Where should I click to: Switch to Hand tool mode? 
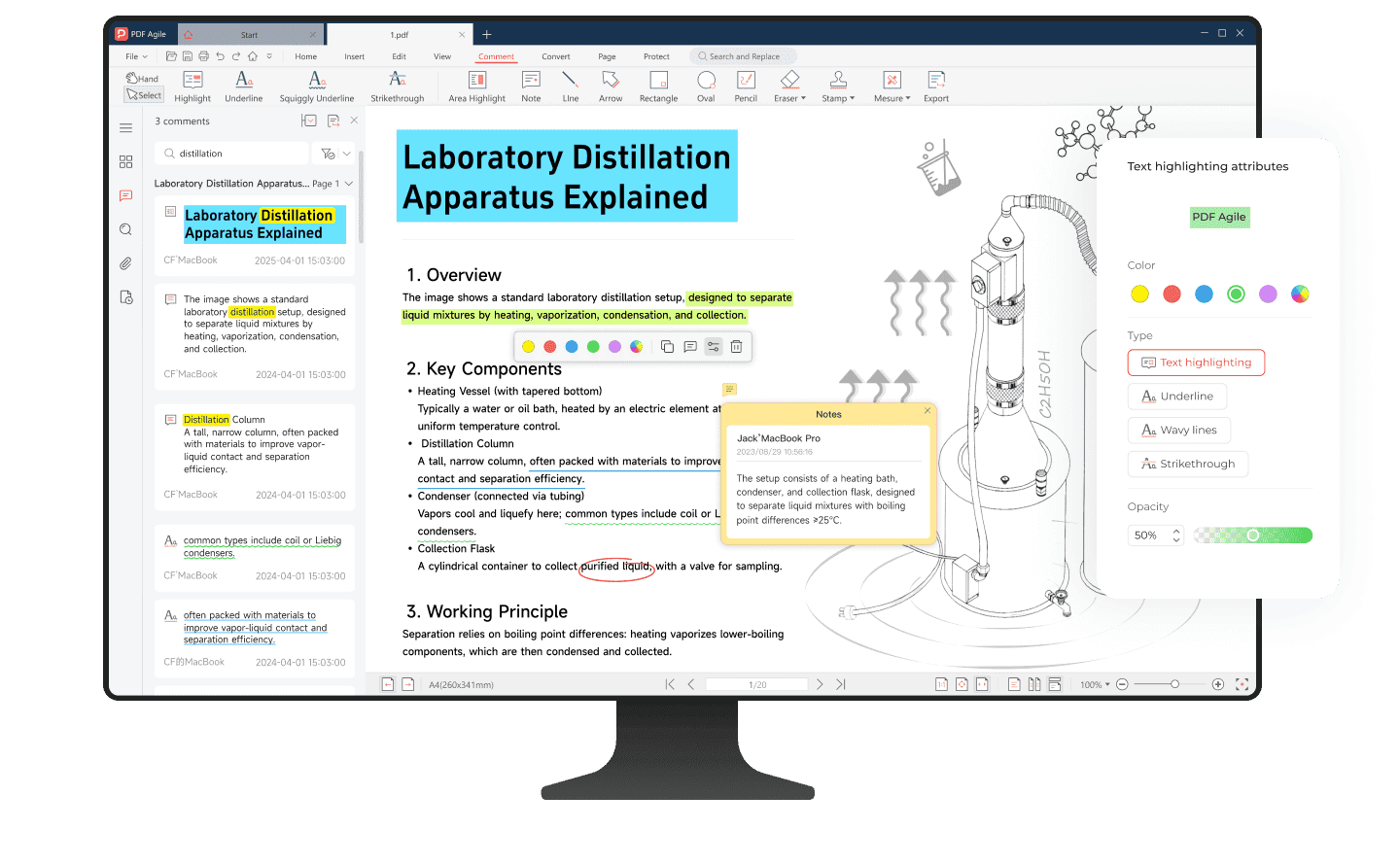point(142,79)
